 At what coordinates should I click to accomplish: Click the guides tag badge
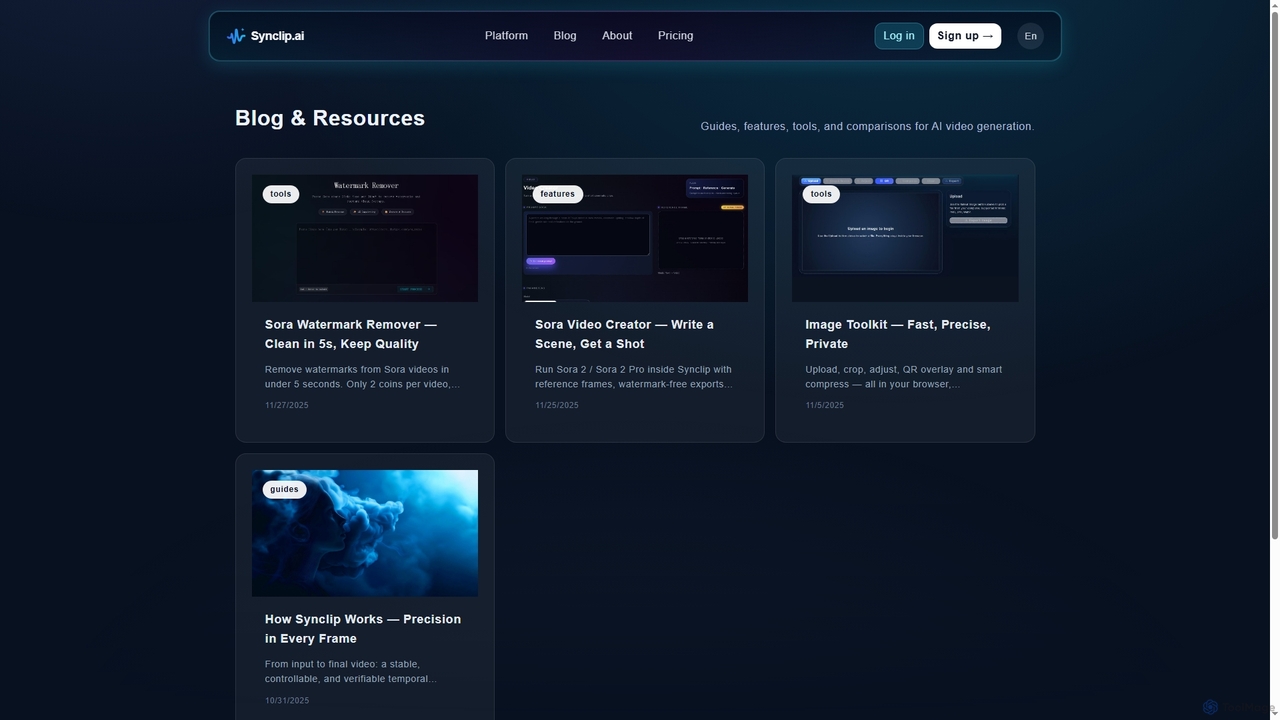[284, 489]
